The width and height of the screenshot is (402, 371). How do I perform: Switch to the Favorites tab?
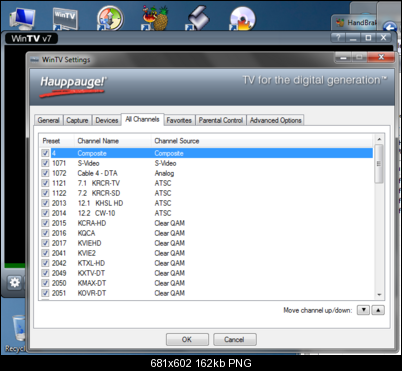coord(179,120)
